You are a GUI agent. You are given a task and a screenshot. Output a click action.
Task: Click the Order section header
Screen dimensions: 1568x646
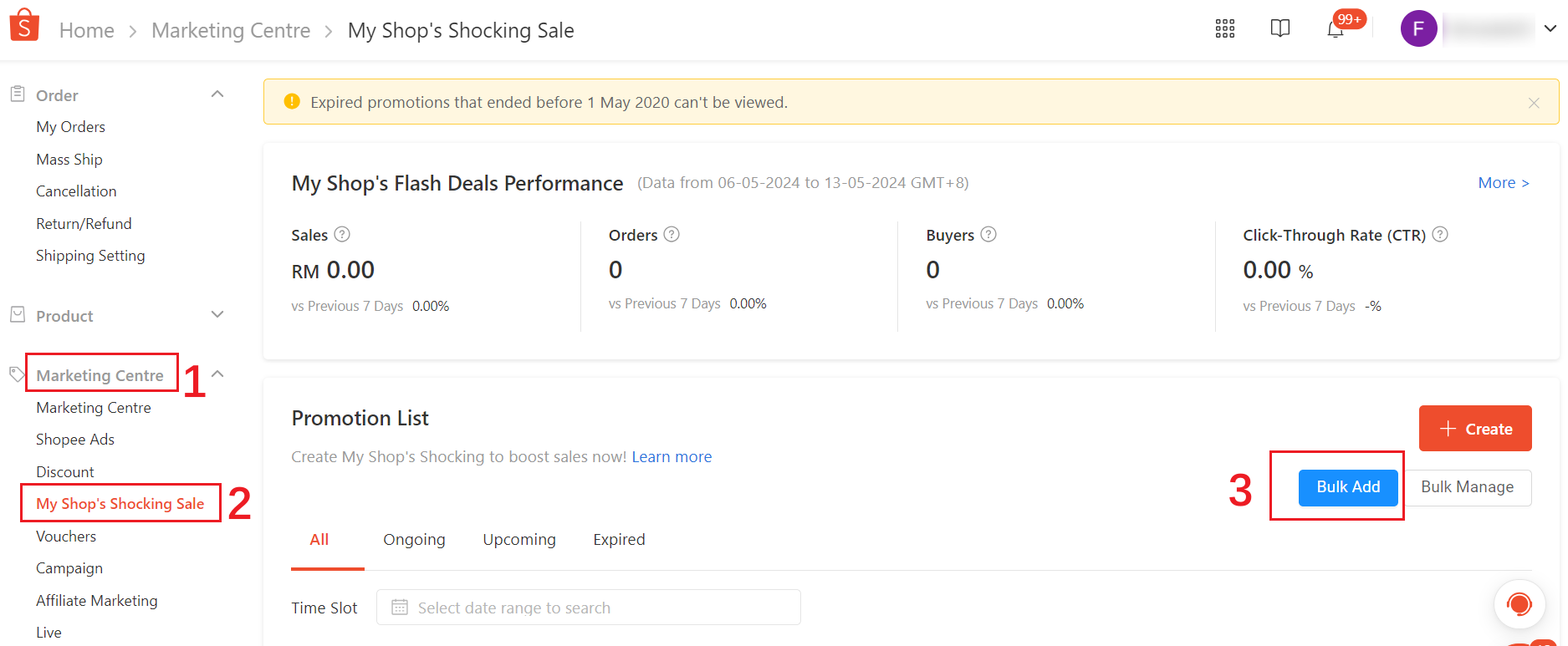(x=57, y=95)
